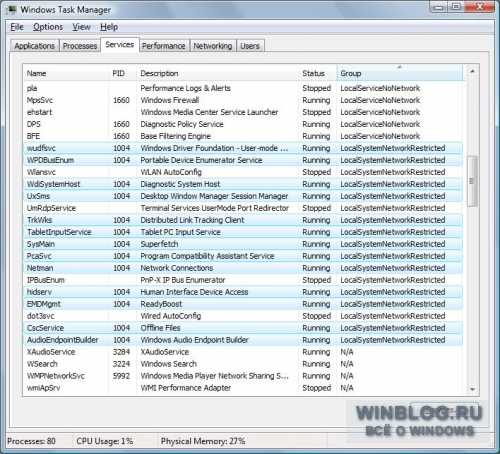Select the PcaSvc service row

click(x=243, y=256)
